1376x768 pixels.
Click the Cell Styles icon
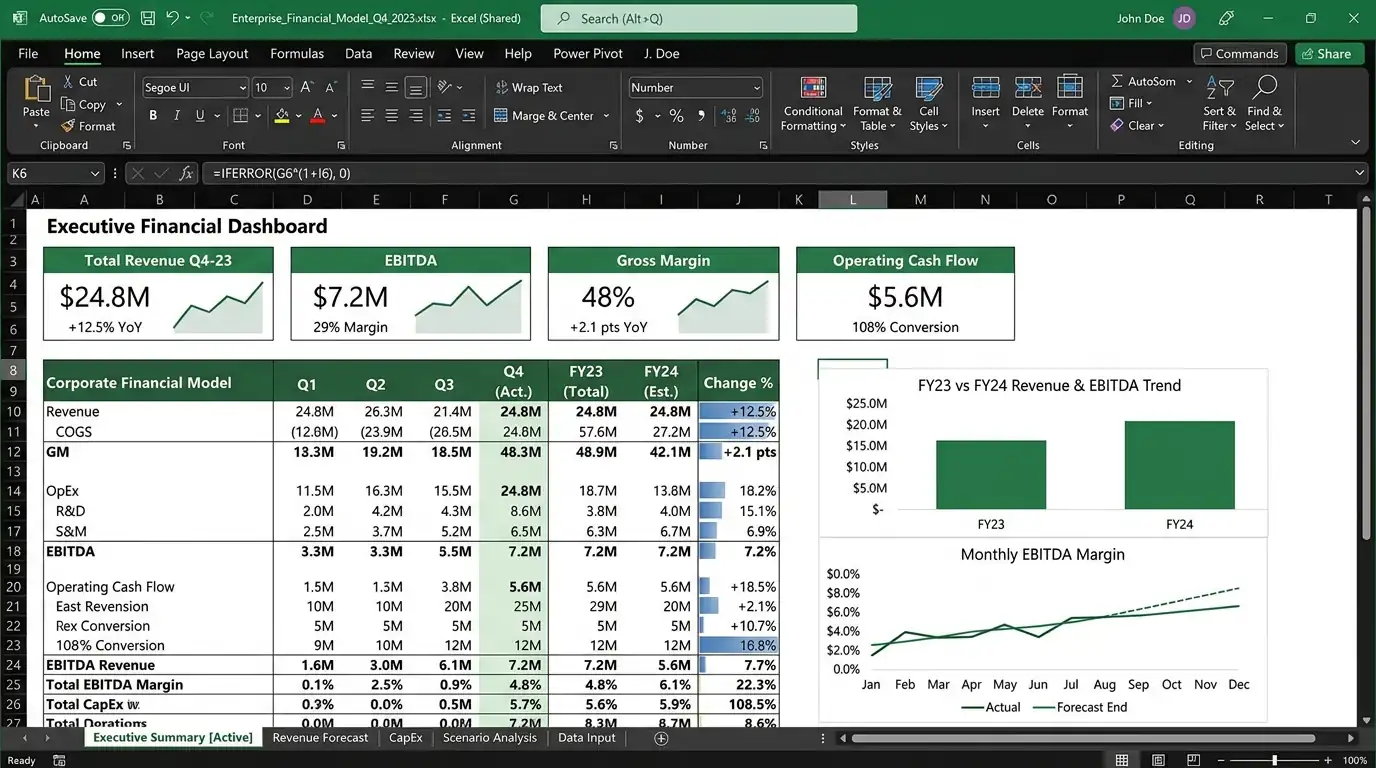coord(929,89)
